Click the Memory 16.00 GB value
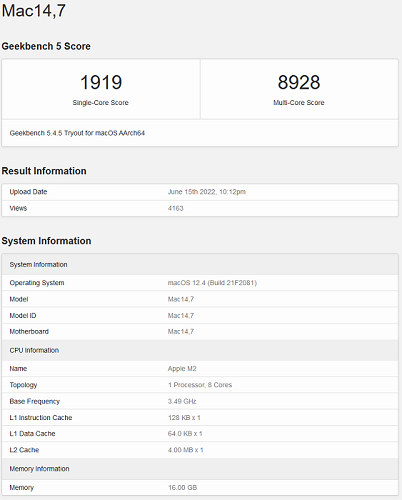This screenshot has height=500, width=402. pos(182,487)
